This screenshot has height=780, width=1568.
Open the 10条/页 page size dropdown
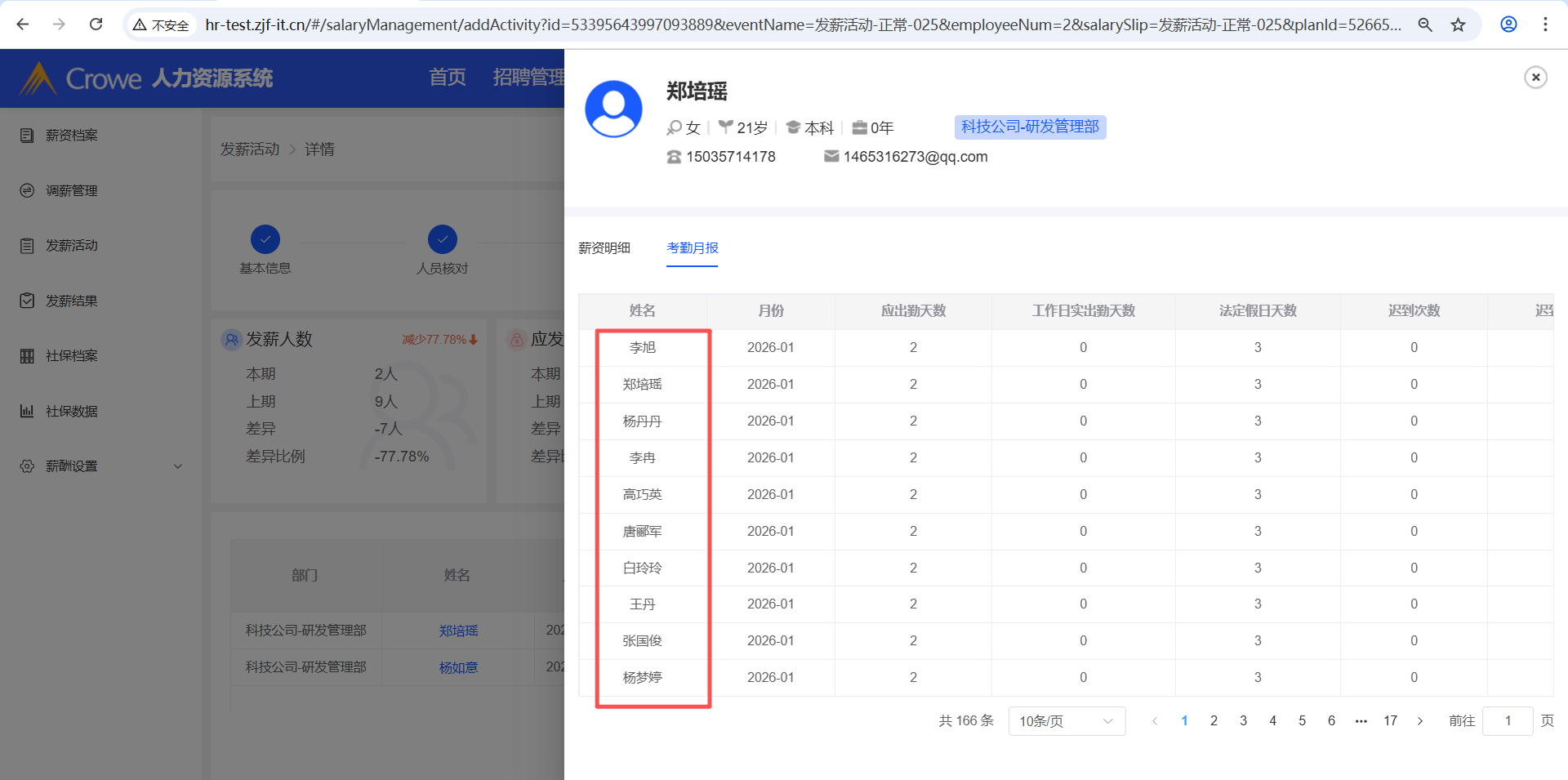pos(1066,721)
